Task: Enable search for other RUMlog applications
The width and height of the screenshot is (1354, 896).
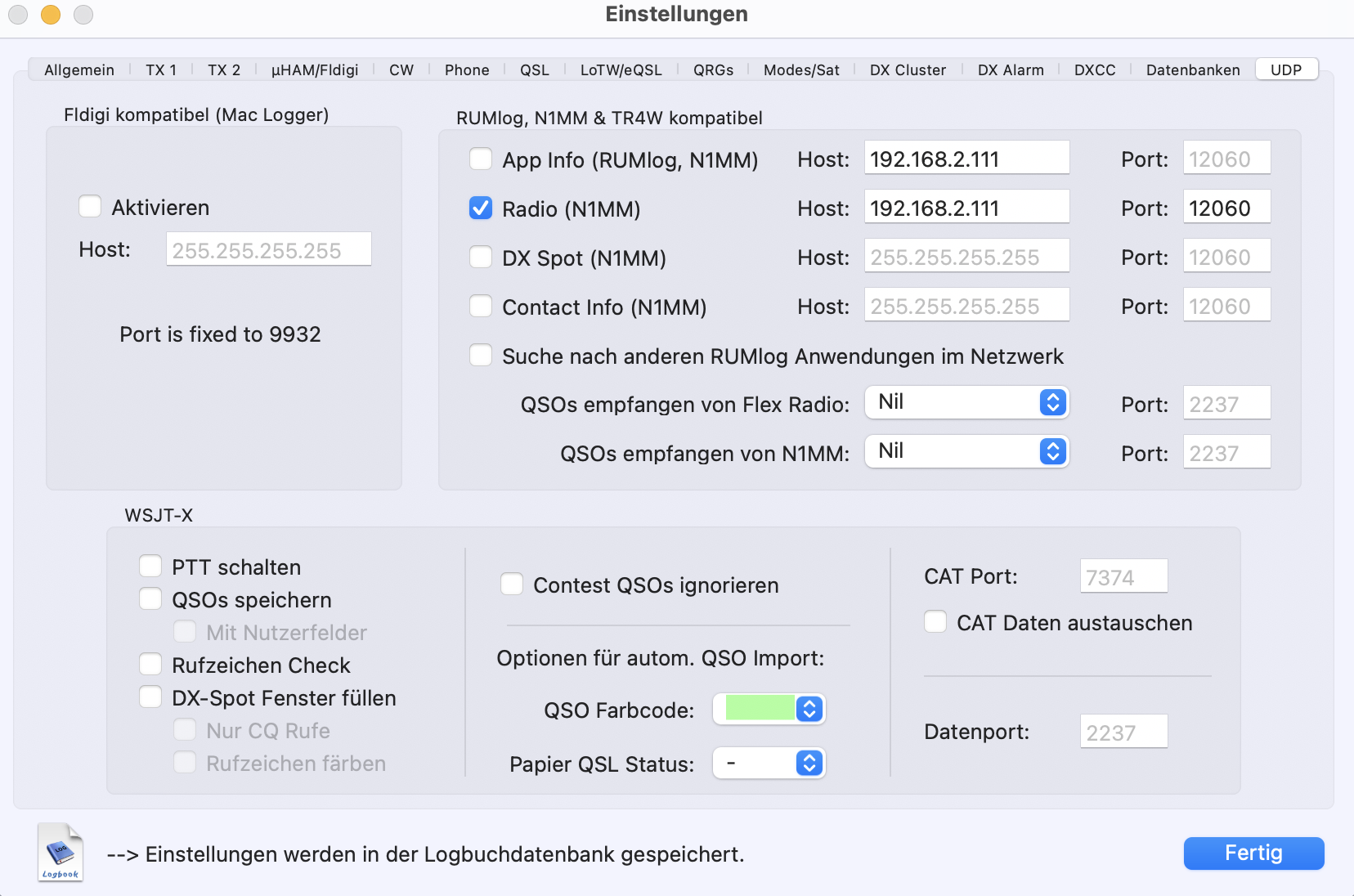Action: click(481, 356)
